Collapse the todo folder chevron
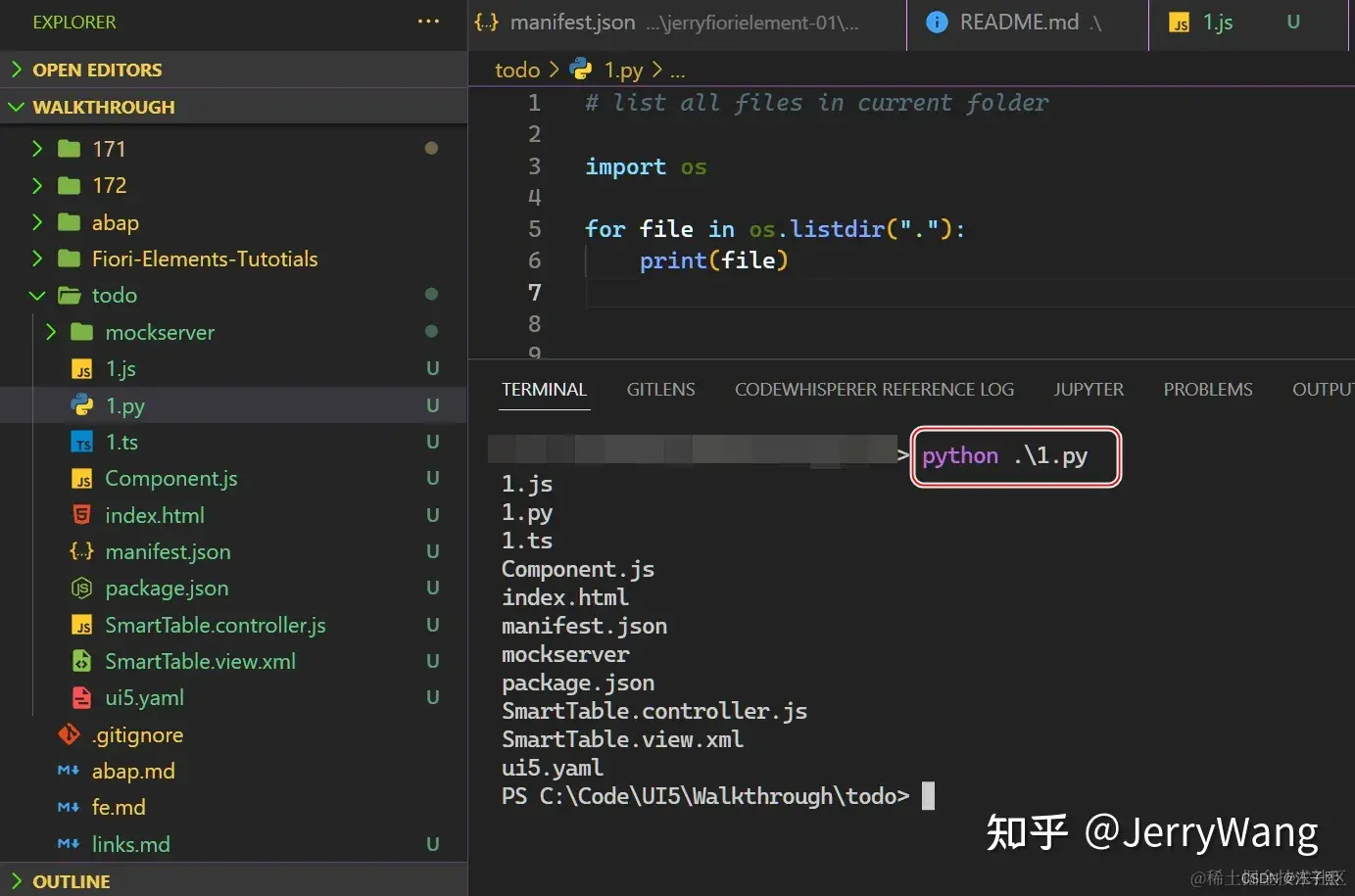This screenshot has width=1355, height=896. pyautogui.click(x=37, y=295)
